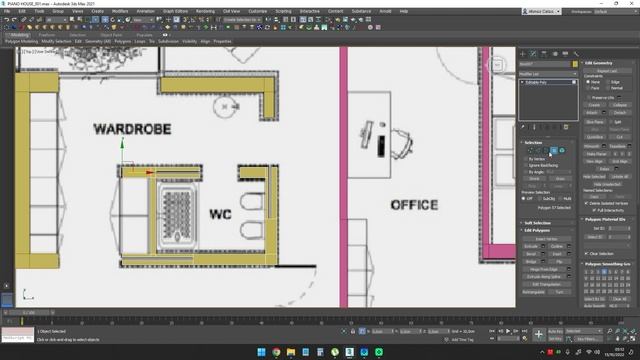Viewport: 640px width, 360px height.
Task: Click the yellow object color swatch
Action: click(575, 64)
